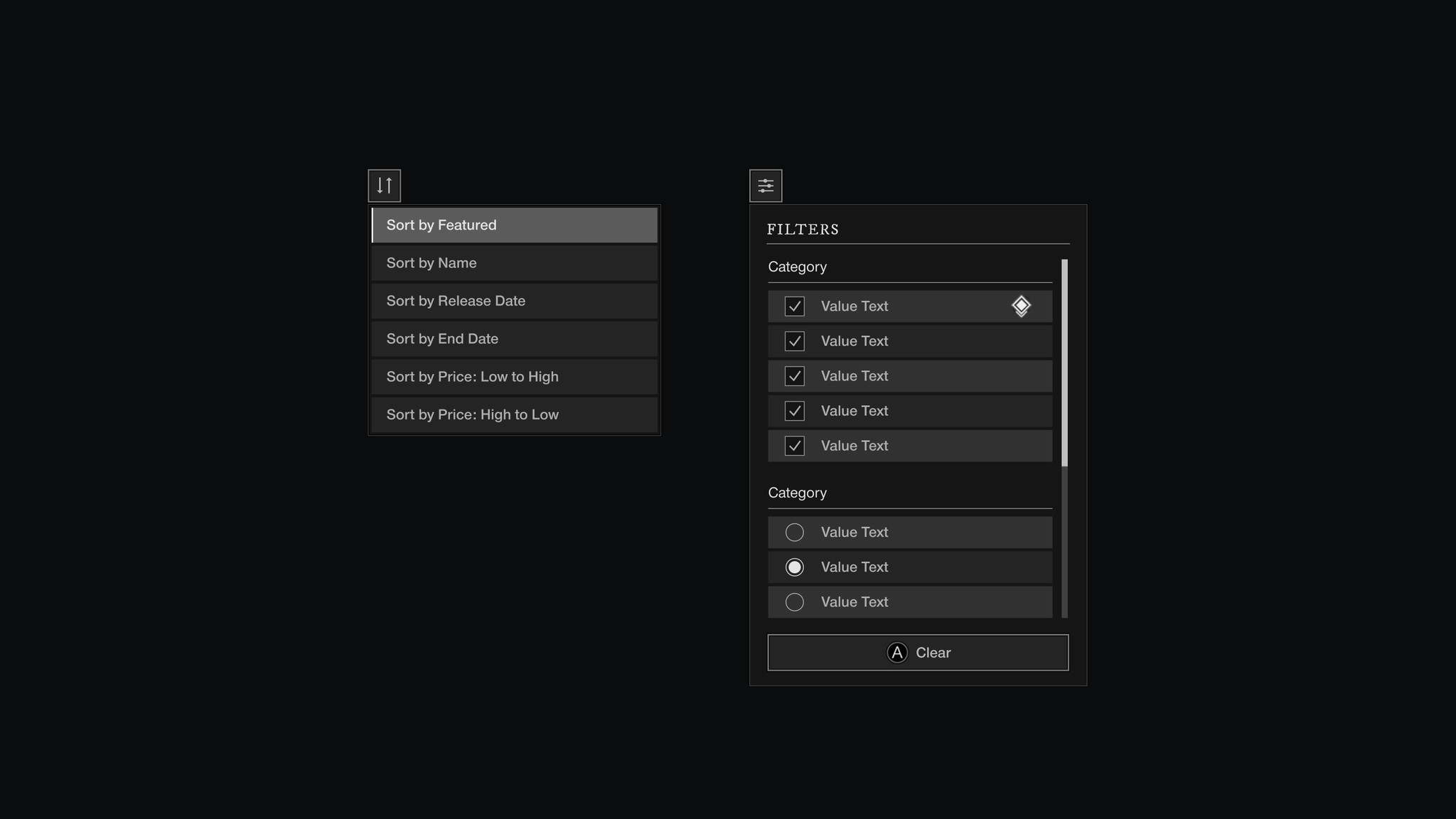Select the first radio button option

[x=794, y=532]
